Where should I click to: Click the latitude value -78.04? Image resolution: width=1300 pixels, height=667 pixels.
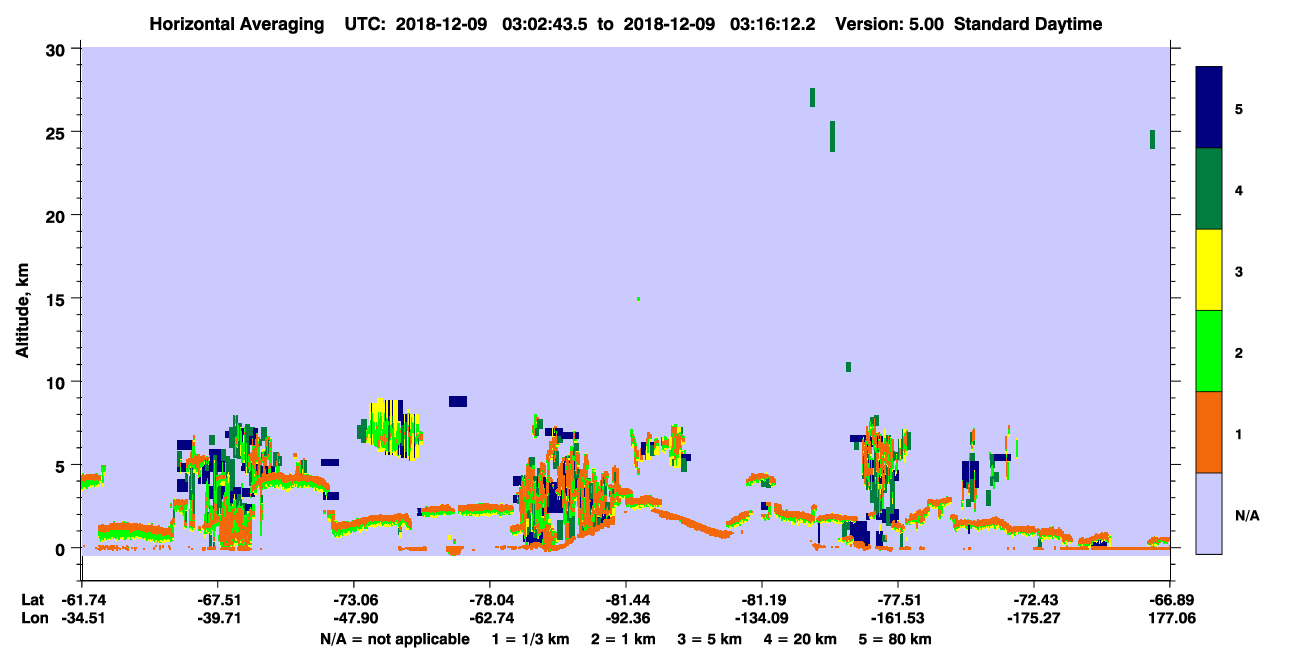489,600
